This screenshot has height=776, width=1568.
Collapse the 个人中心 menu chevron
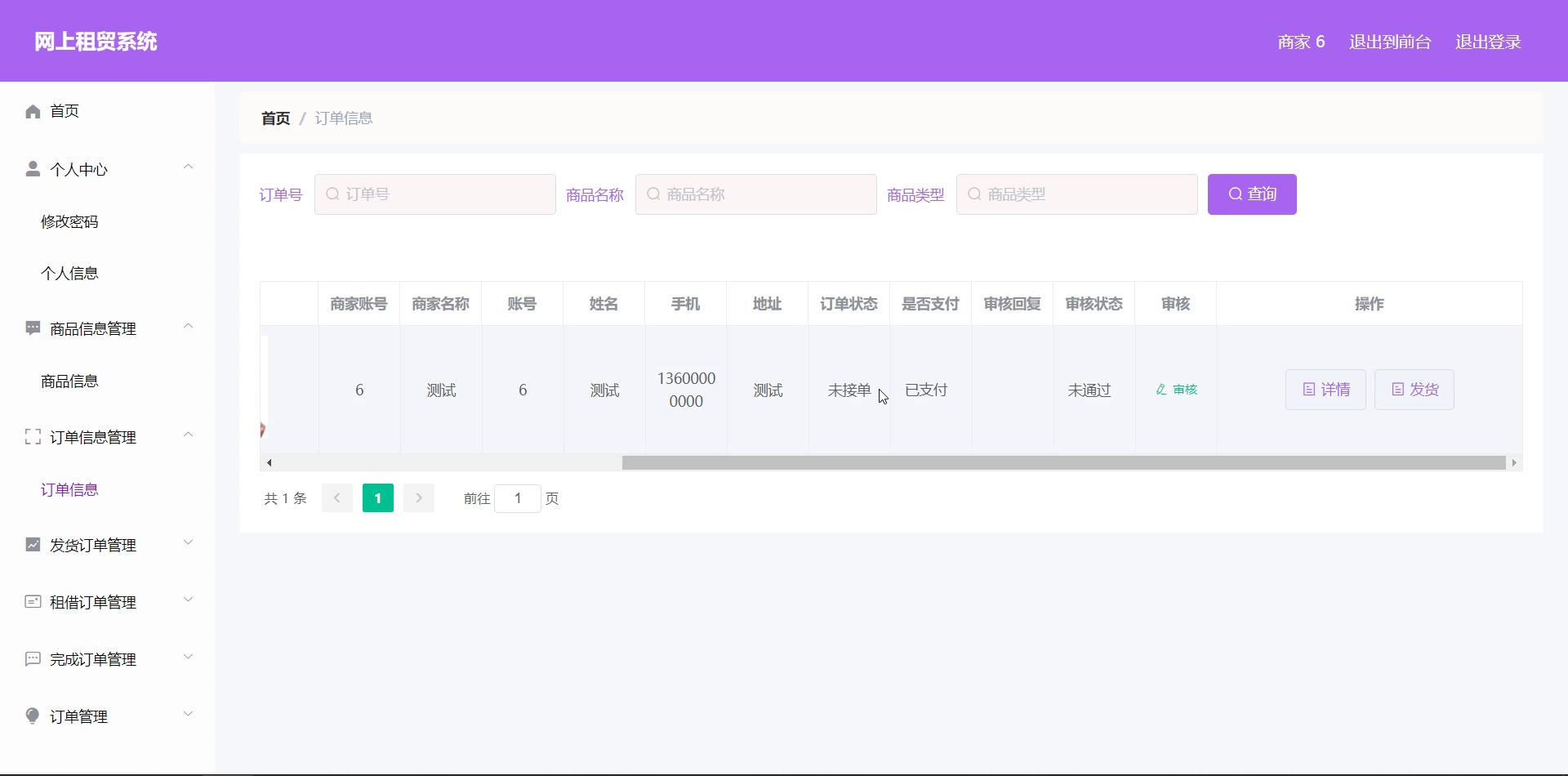[188, 167]
